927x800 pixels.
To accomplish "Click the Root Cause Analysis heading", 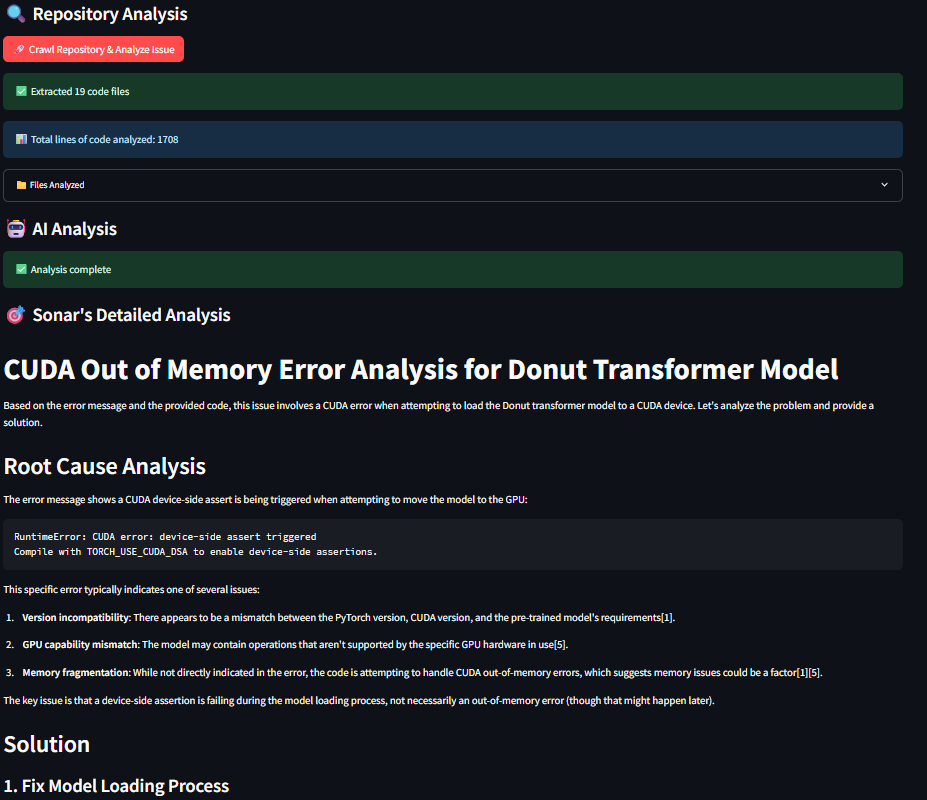I will coord(105,466).
